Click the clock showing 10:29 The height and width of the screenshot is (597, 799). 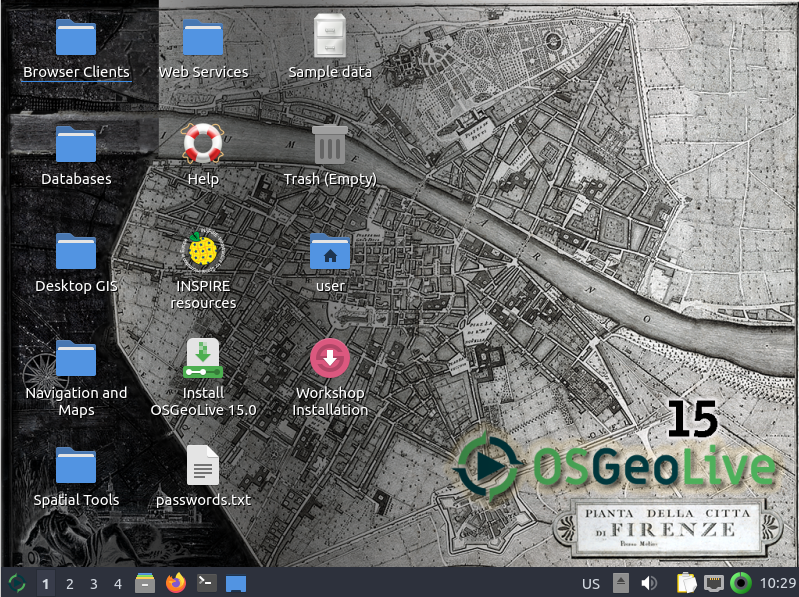(778, 584)
